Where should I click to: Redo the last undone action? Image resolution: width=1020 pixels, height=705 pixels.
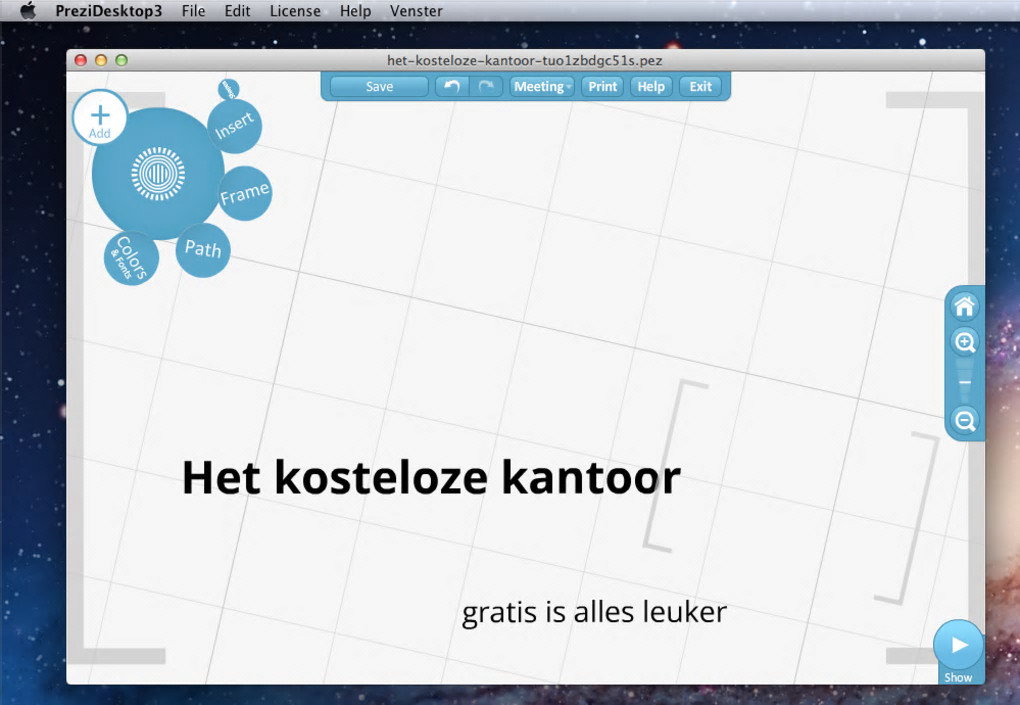click(x=486, y=86)
